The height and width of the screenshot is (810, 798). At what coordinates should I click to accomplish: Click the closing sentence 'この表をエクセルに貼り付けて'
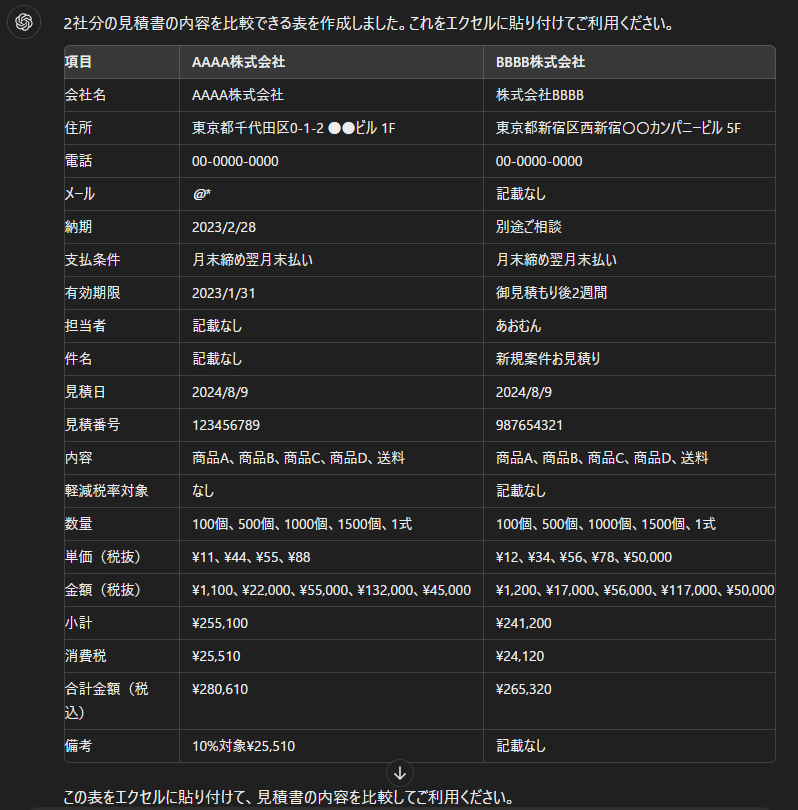click(288, 797)
